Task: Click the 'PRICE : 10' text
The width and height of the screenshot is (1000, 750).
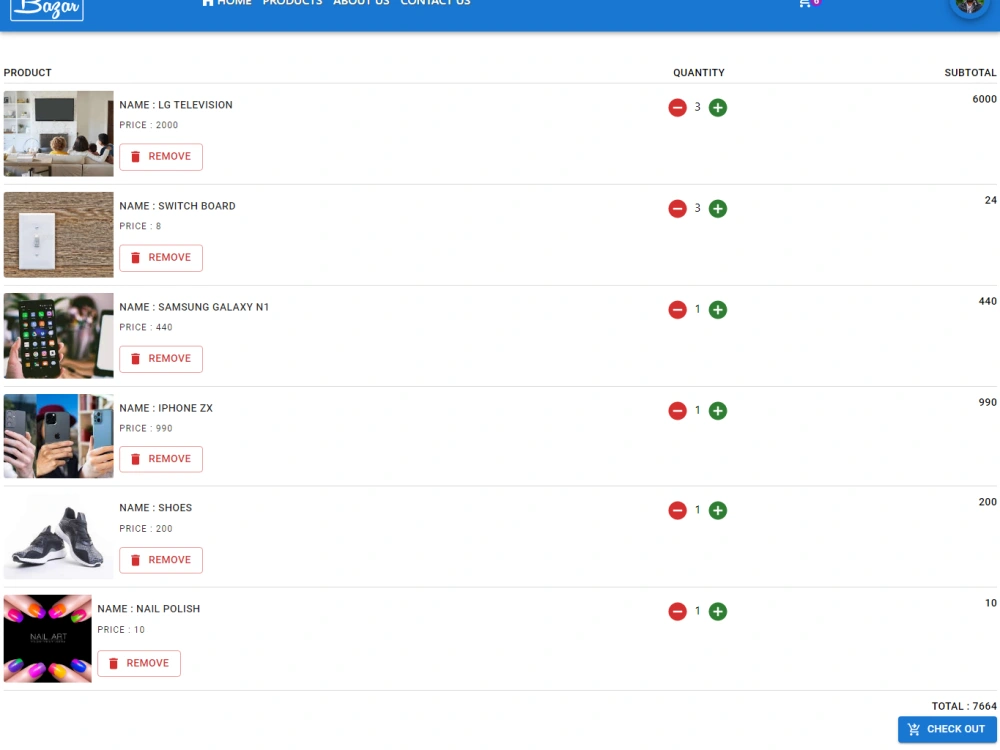Action: [x=121, y=630]
